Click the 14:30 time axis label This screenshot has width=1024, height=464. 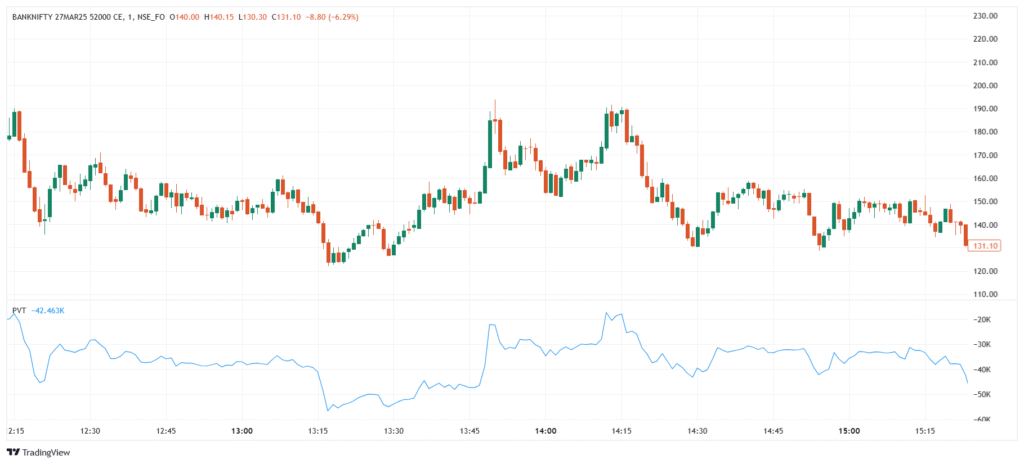coord(697,431)
